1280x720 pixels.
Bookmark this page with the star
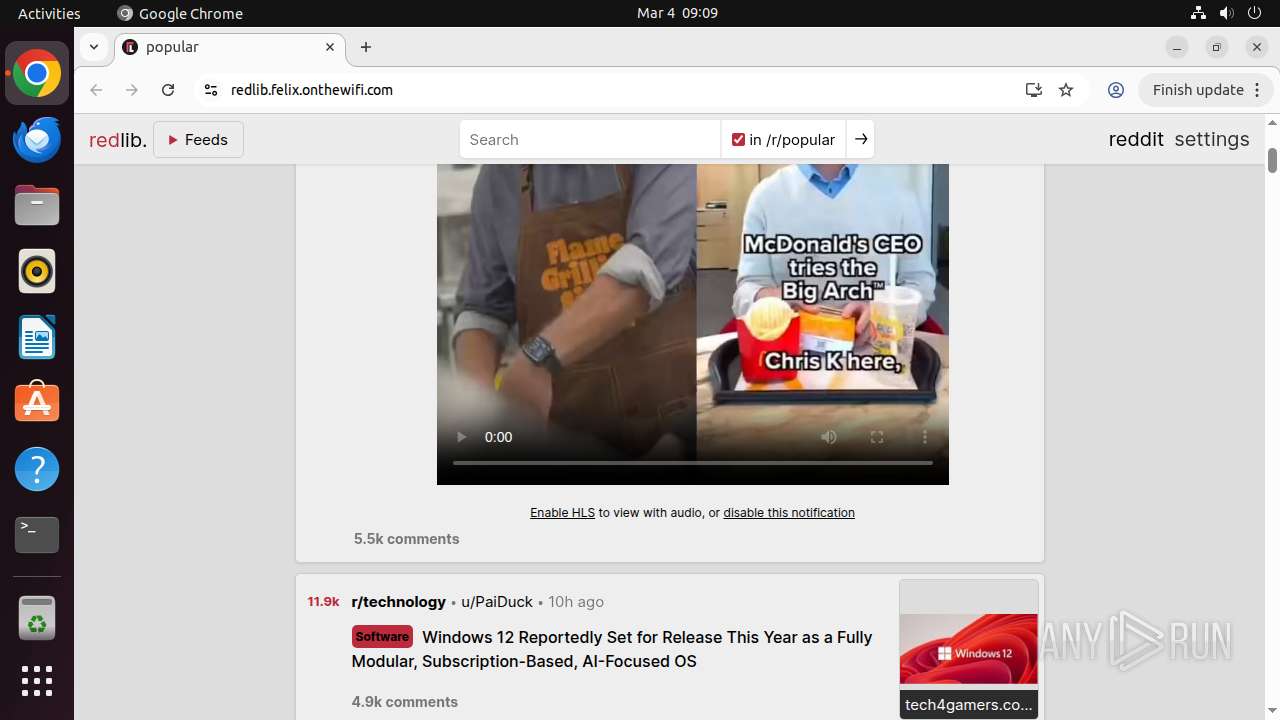click(x=1066, y=90)
